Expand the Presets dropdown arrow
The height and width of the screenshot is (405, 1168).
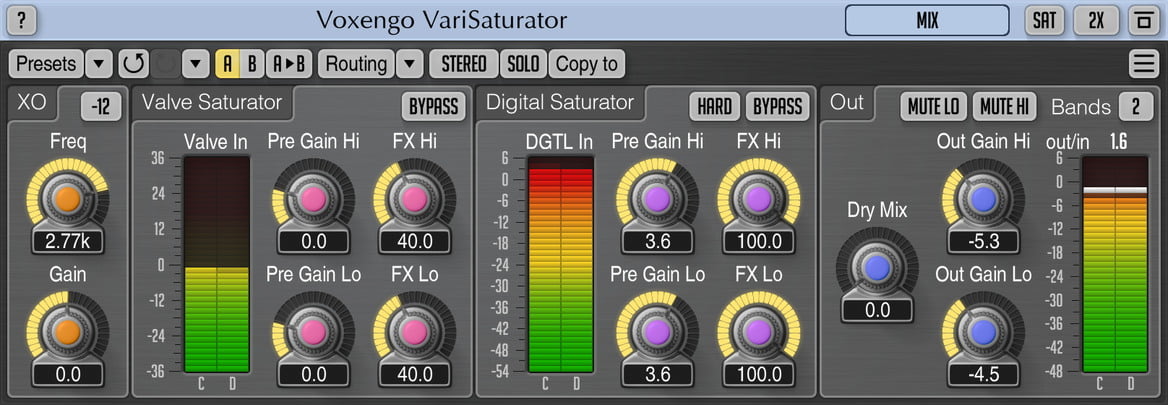(98, 65)
